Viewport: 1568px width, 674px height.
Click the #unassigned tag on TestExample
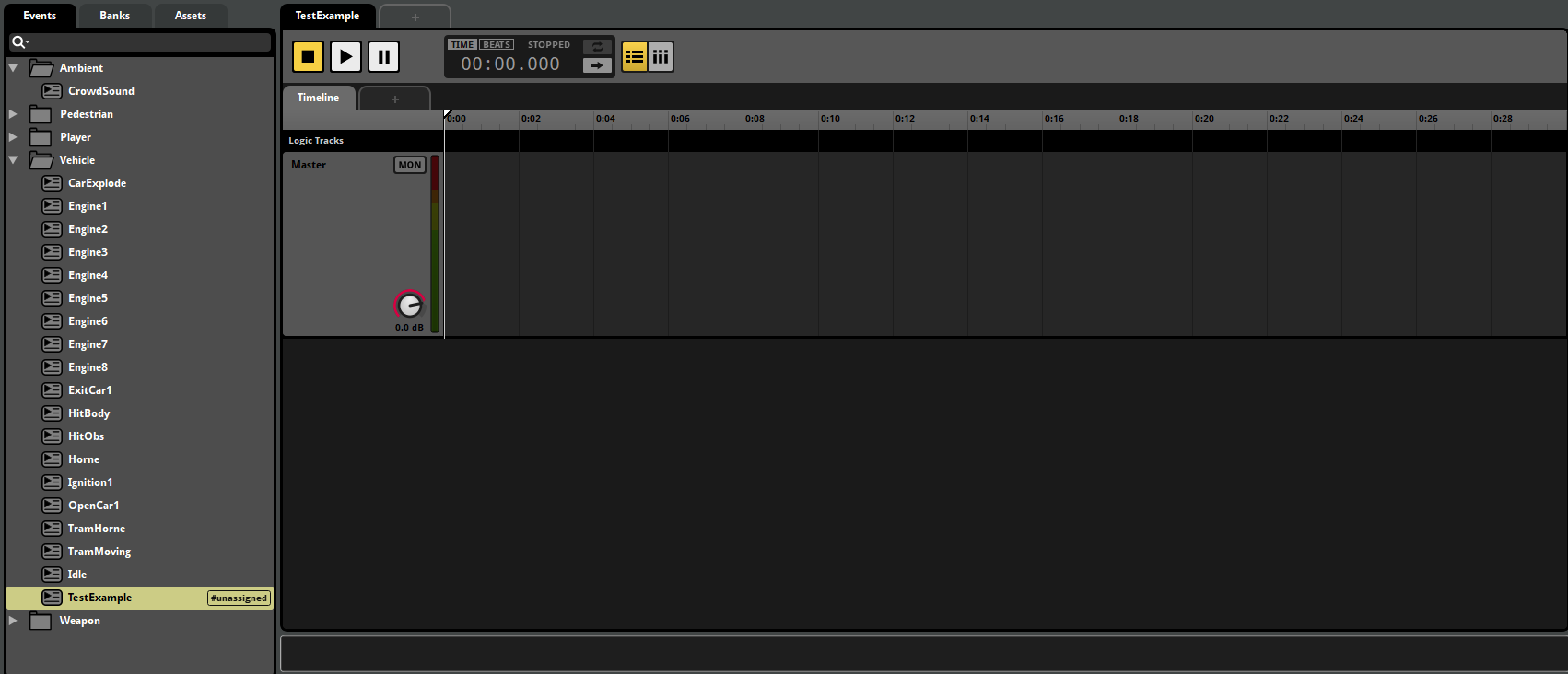239,598
